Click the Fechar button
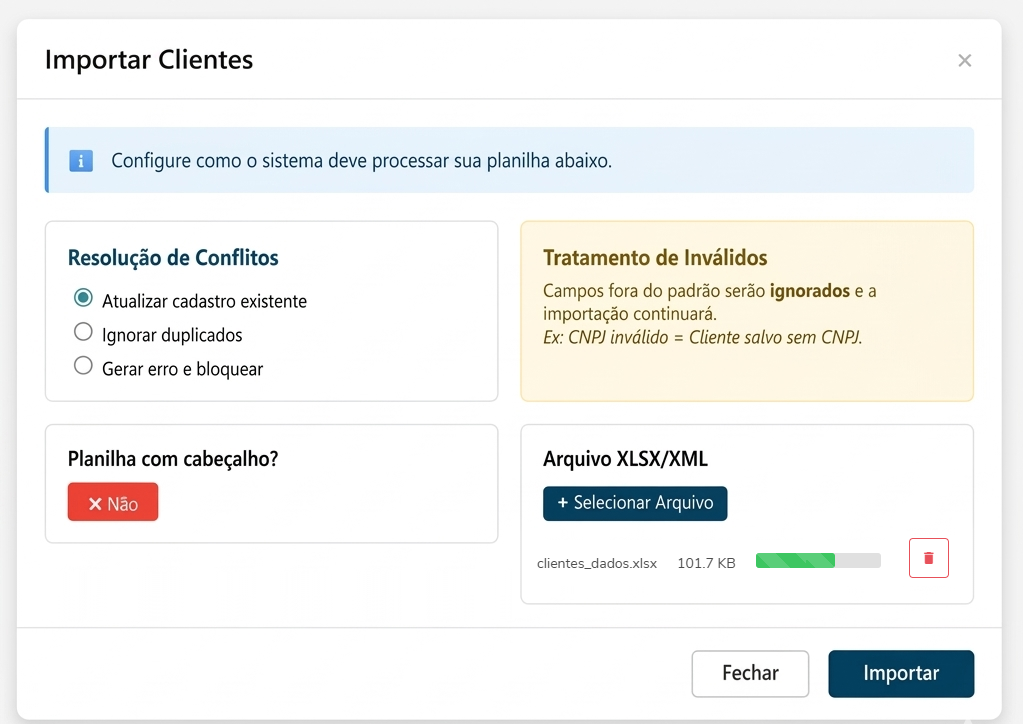1023x724 pixels. [750, 673]
